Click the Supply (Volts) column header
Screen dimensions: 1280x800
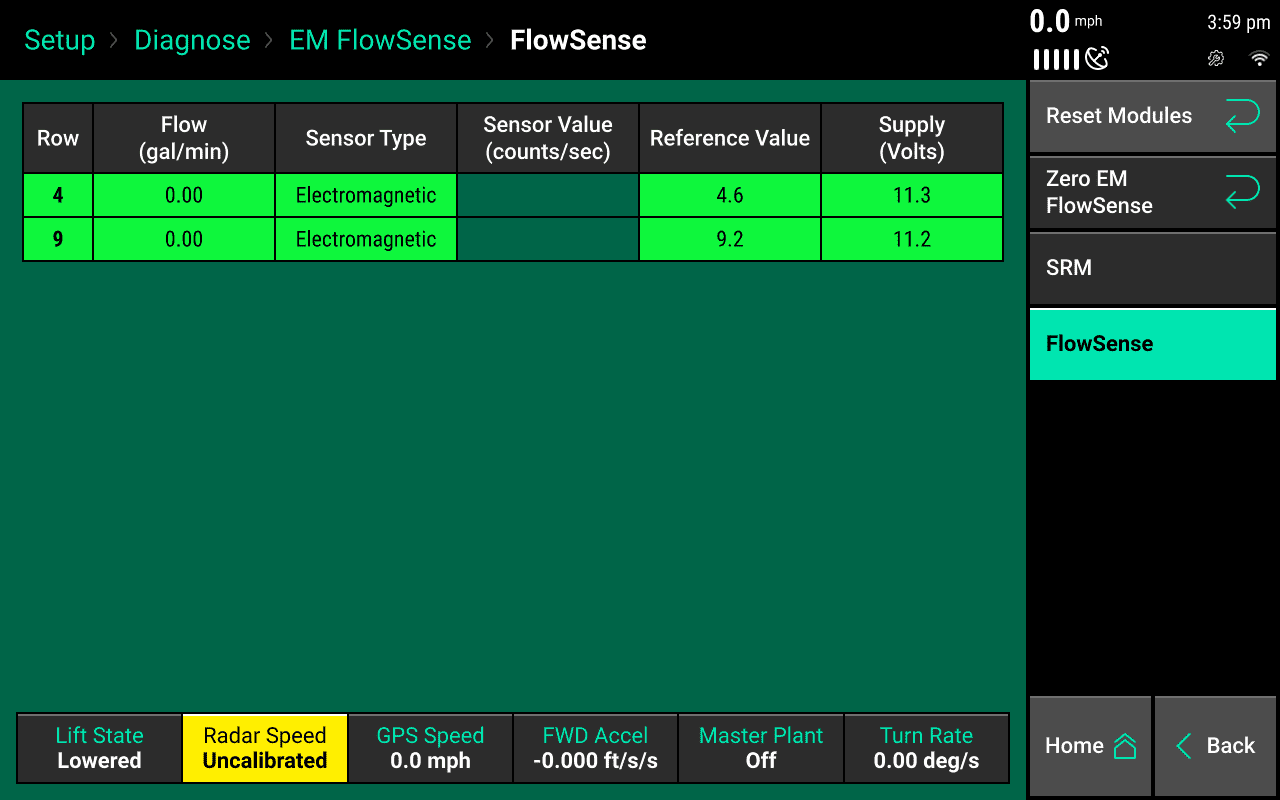coord(912,138)
